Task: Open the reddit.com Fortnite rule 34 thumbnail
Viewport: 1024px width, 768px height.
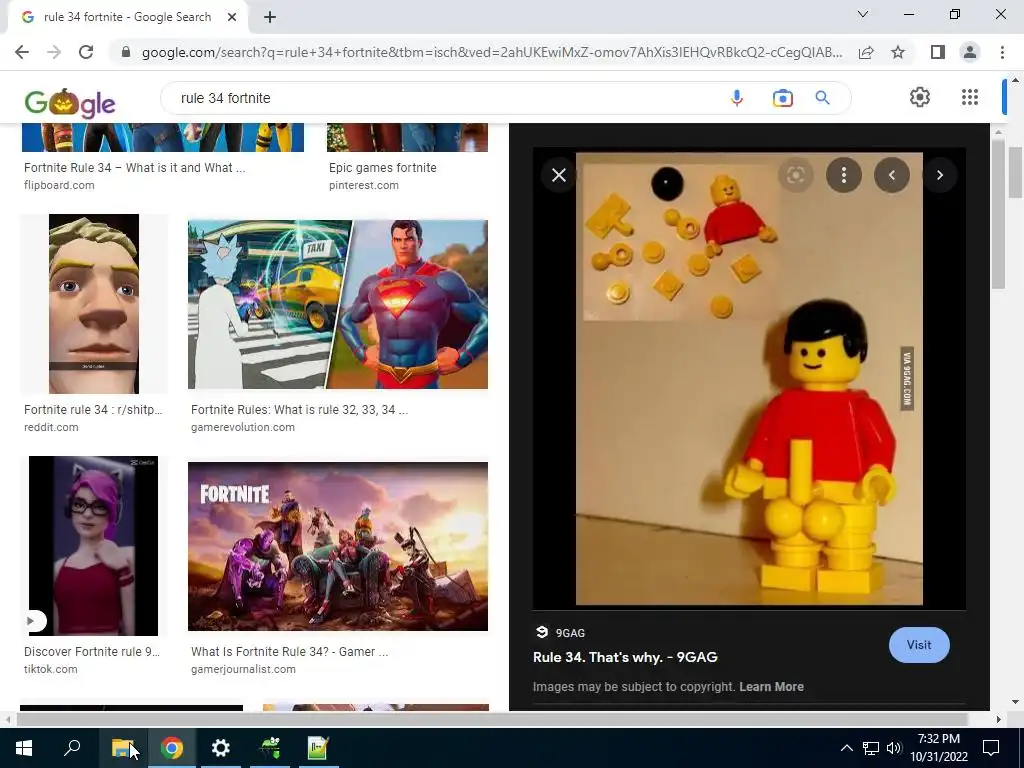Action: 93,304
